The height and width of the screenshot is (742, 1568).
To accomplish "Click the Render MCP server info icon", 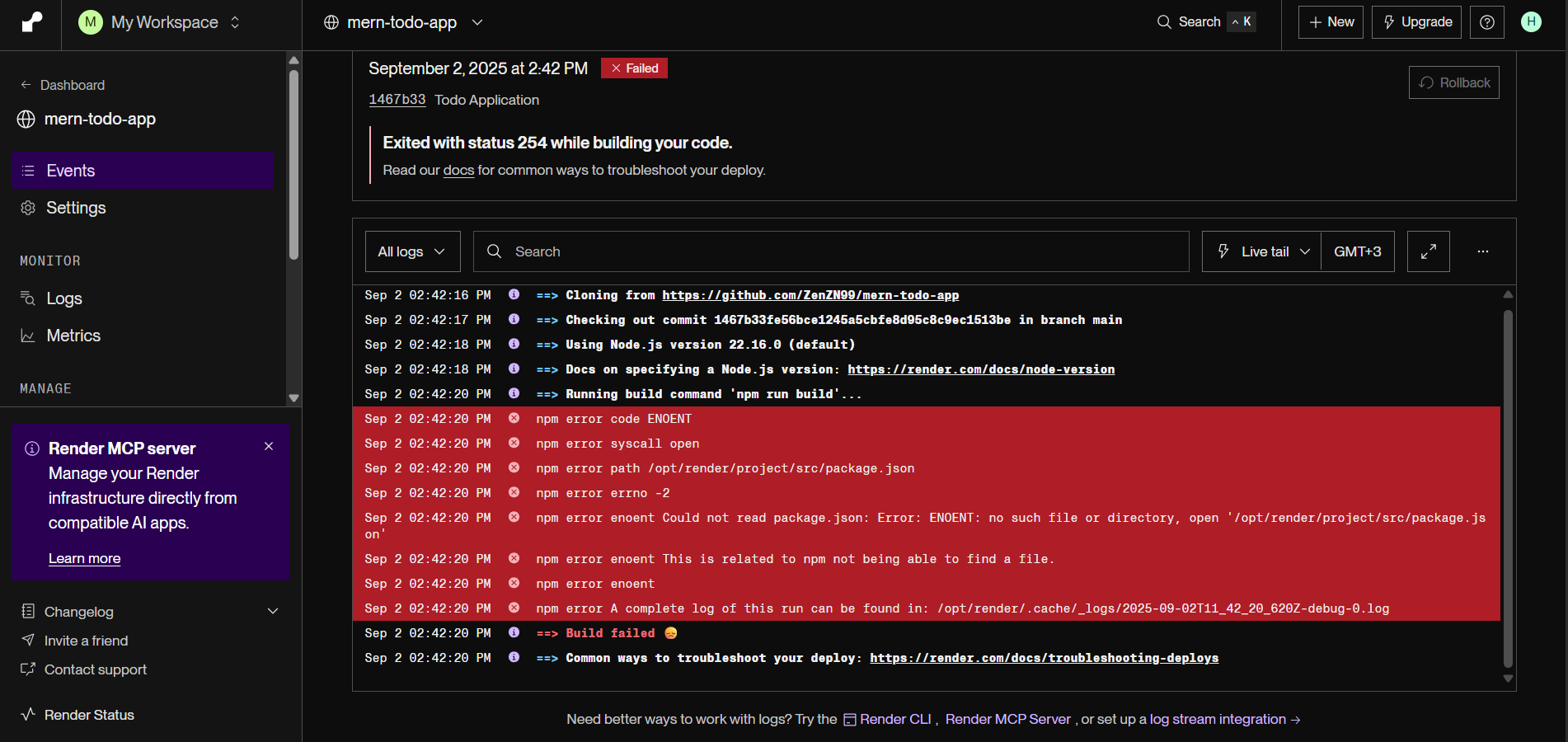I will [x=32, y=448].
